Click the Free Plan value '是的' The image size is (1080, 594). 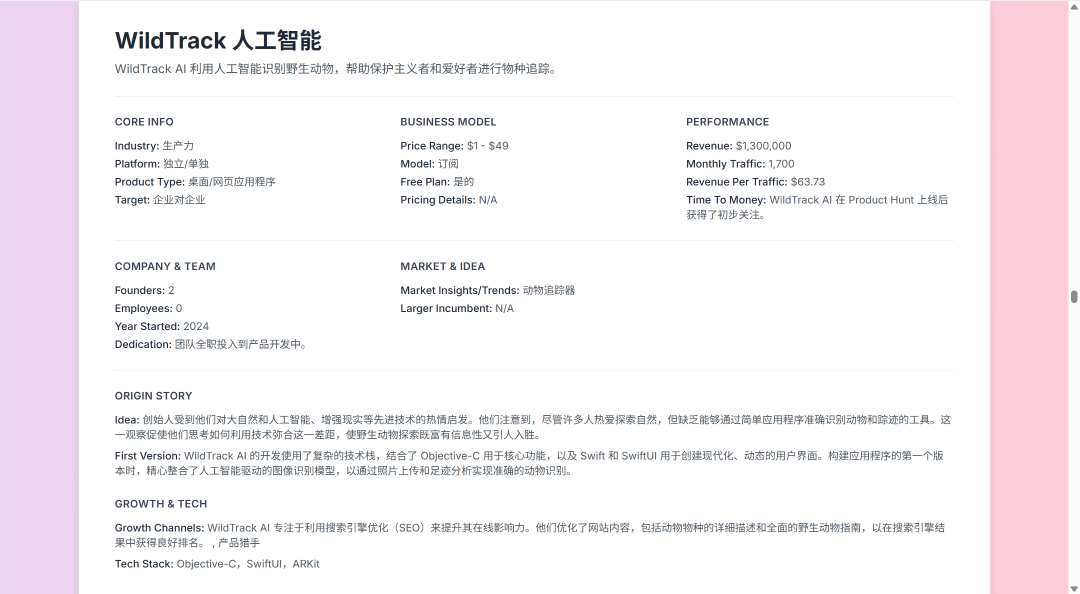click(x=464, y=182)
